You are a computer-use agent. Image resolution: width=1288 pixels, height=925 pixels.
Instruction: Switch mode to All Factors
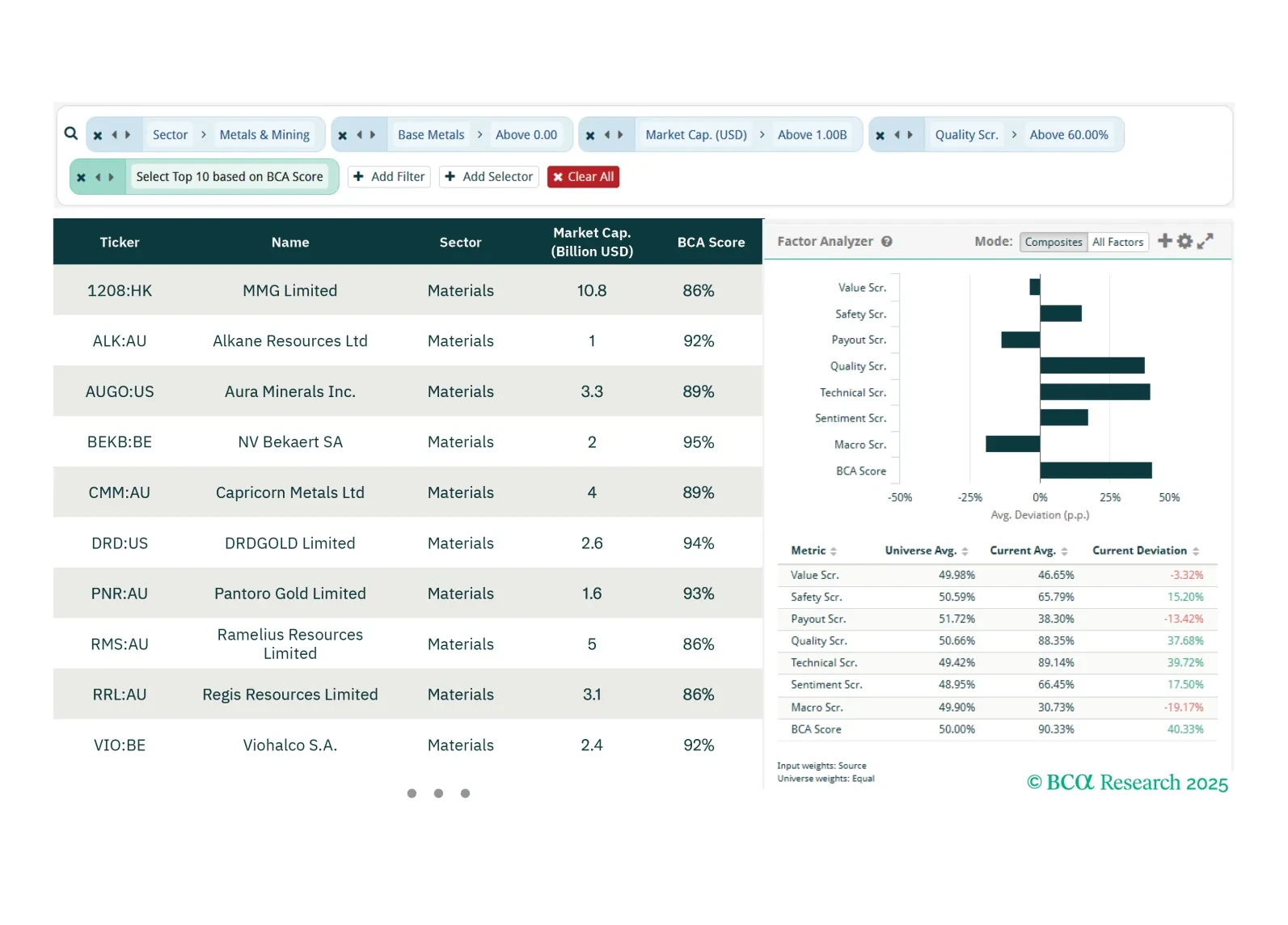[x=1117, y=242]
